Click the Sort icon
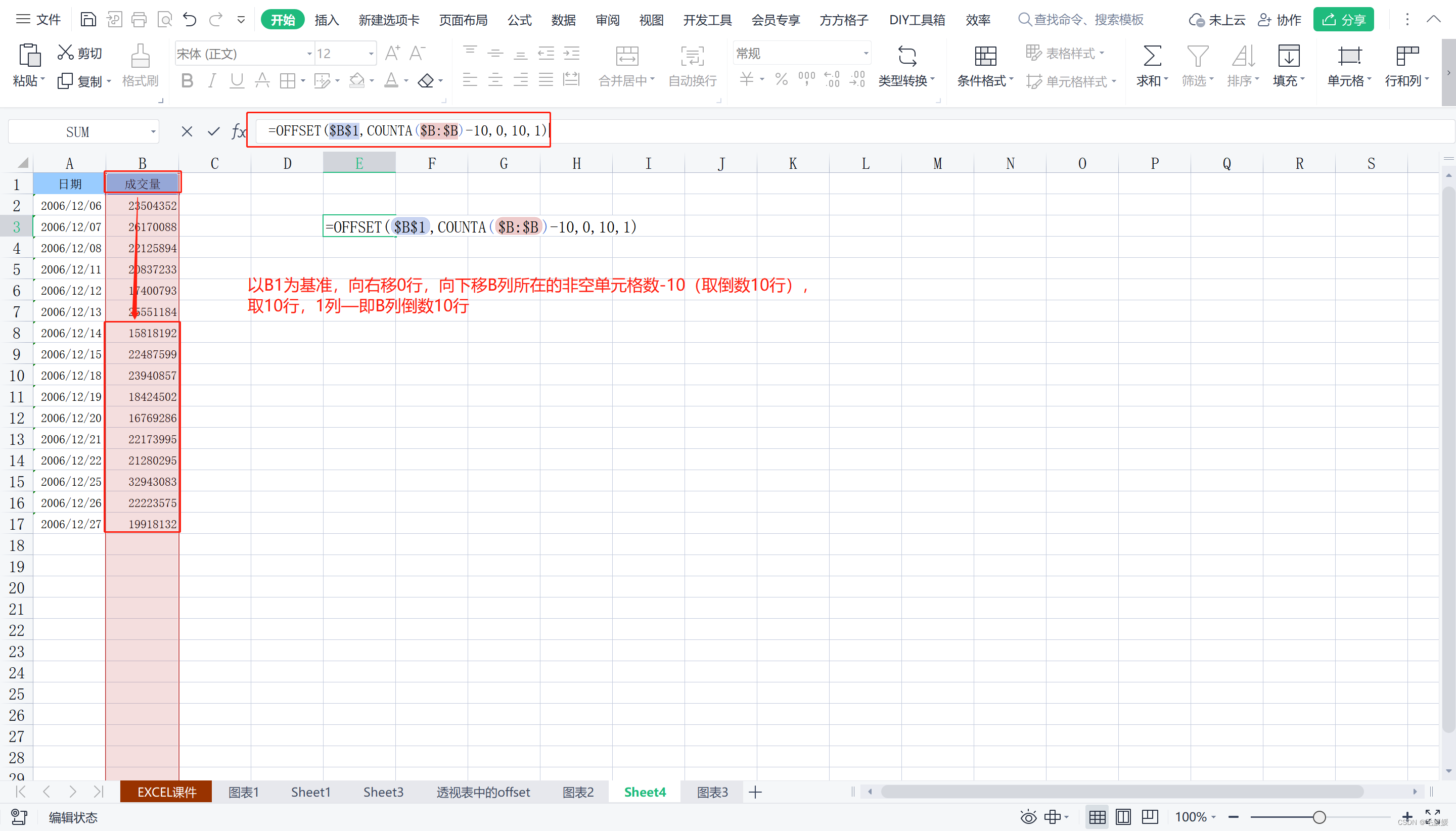The width and height of the screenshot is (1456, 831). pyautogui.click(x=1243, y=56)
